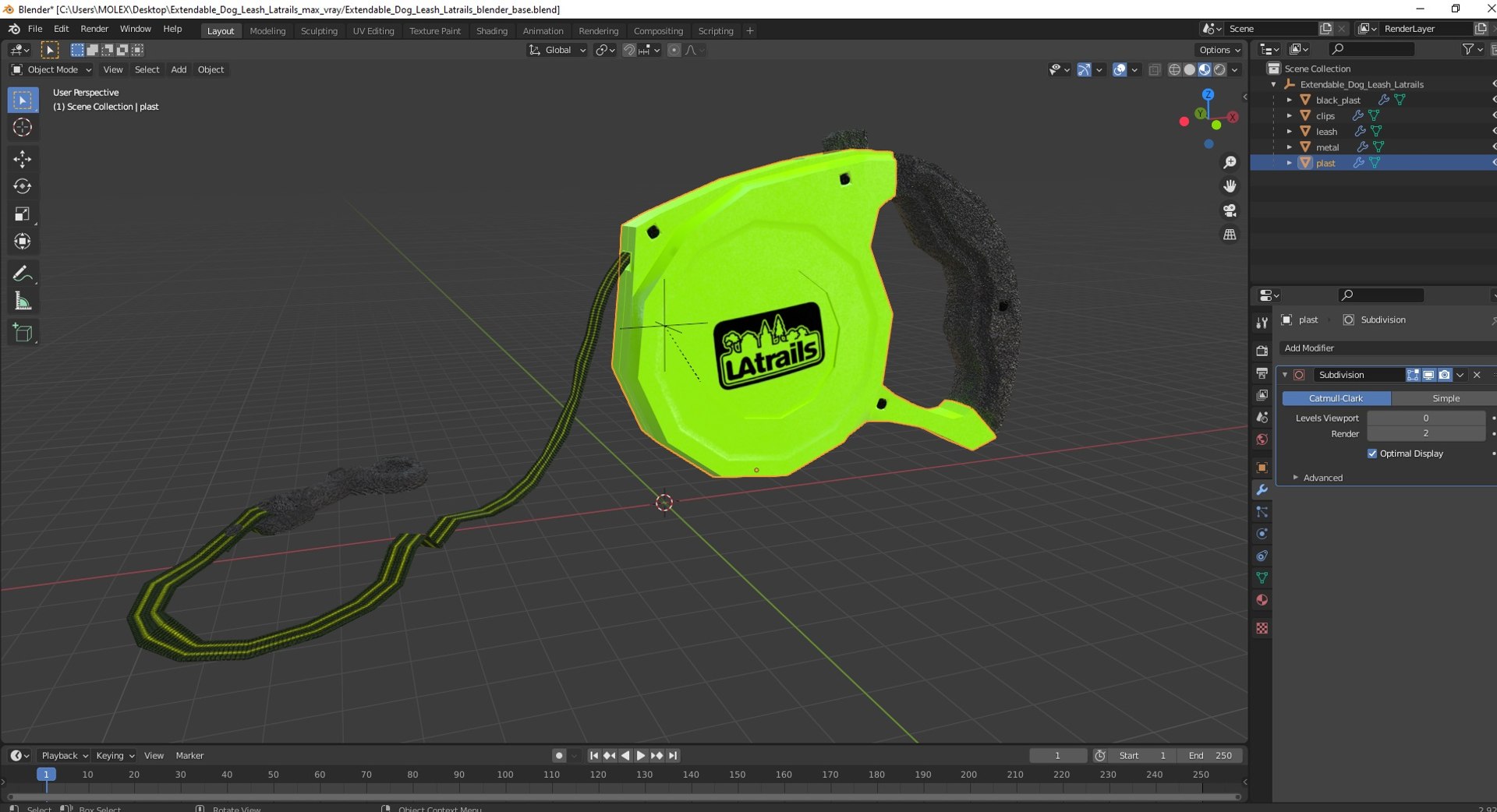Screen dimensions: 1497x812
Task: Select the Rotate tool
Action: point(22,186)
